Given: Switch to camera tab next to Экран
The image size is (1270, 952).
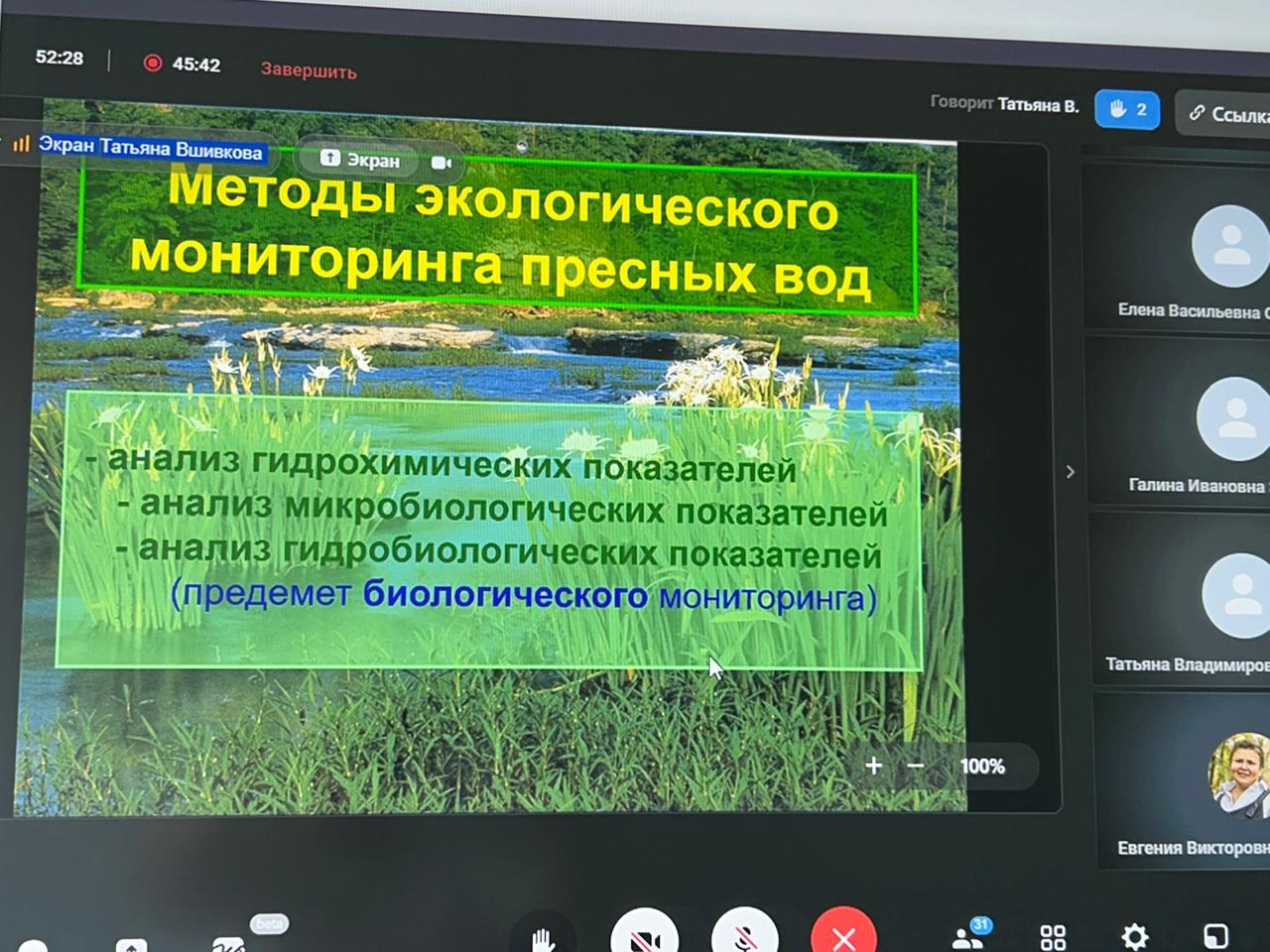Looking at the screenshot, I should point(442,162).
